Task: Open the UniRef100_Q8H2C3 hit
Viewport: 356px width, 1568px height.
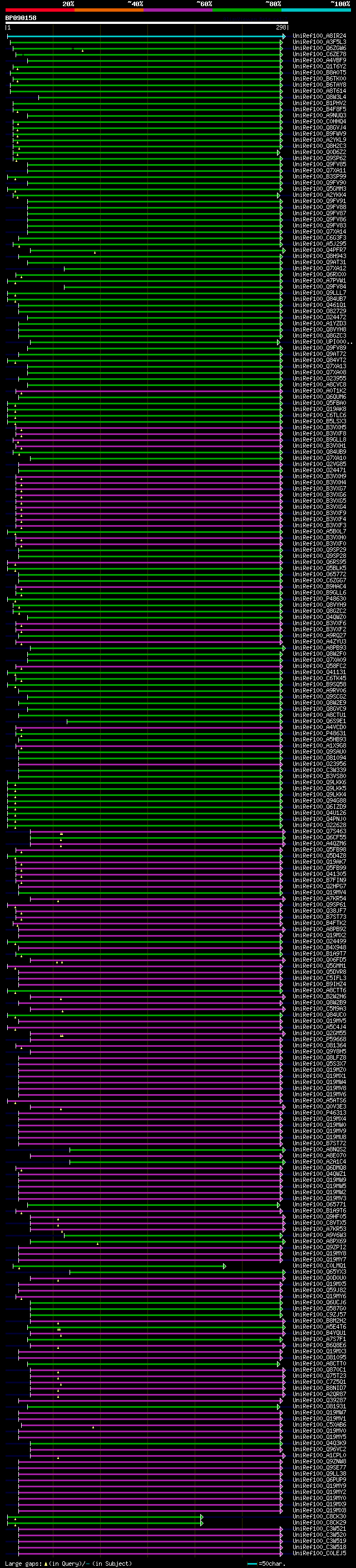Action: [319, 147]
